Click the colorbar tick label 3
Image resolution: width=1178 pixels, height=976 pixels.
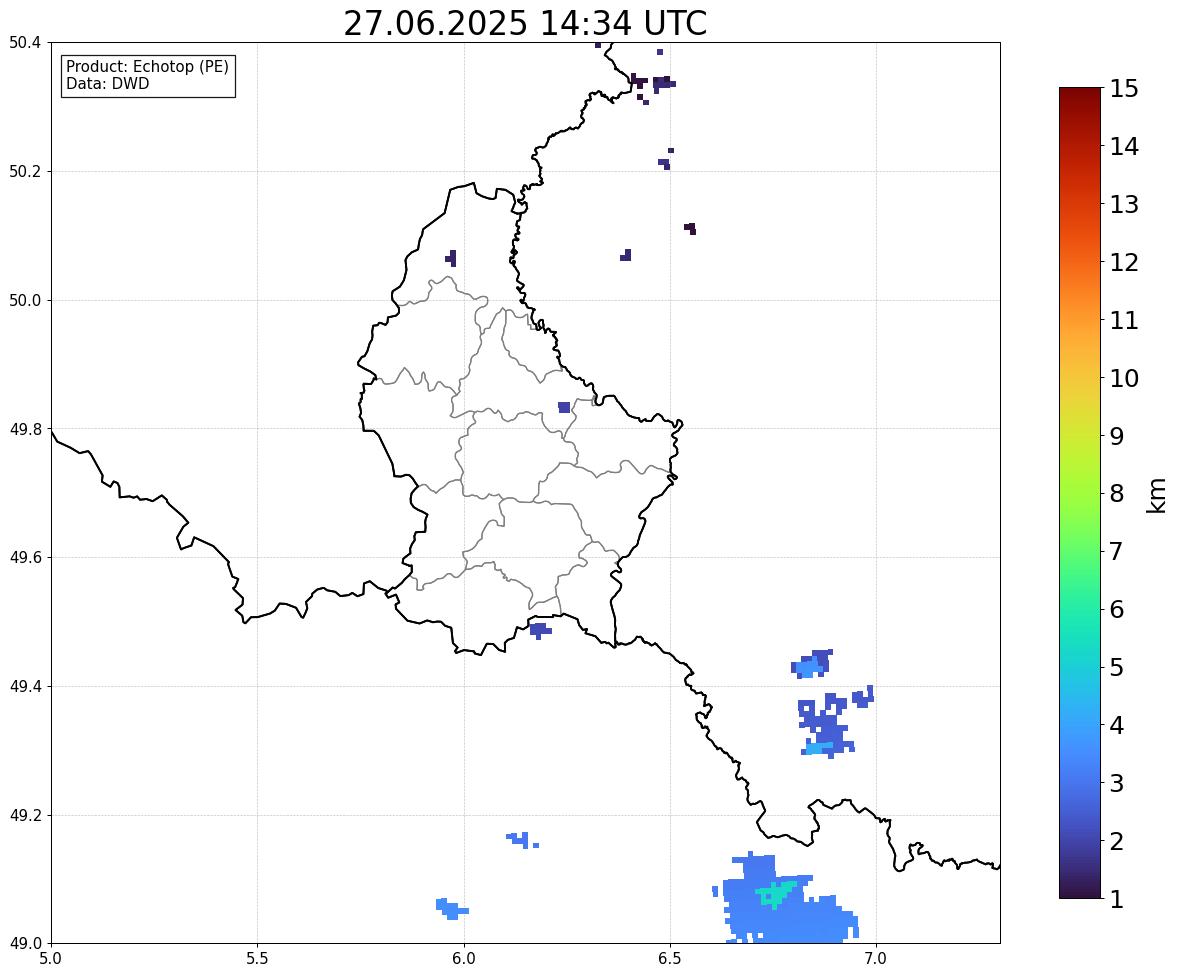pyautogui.click(x=1117, y=783)
